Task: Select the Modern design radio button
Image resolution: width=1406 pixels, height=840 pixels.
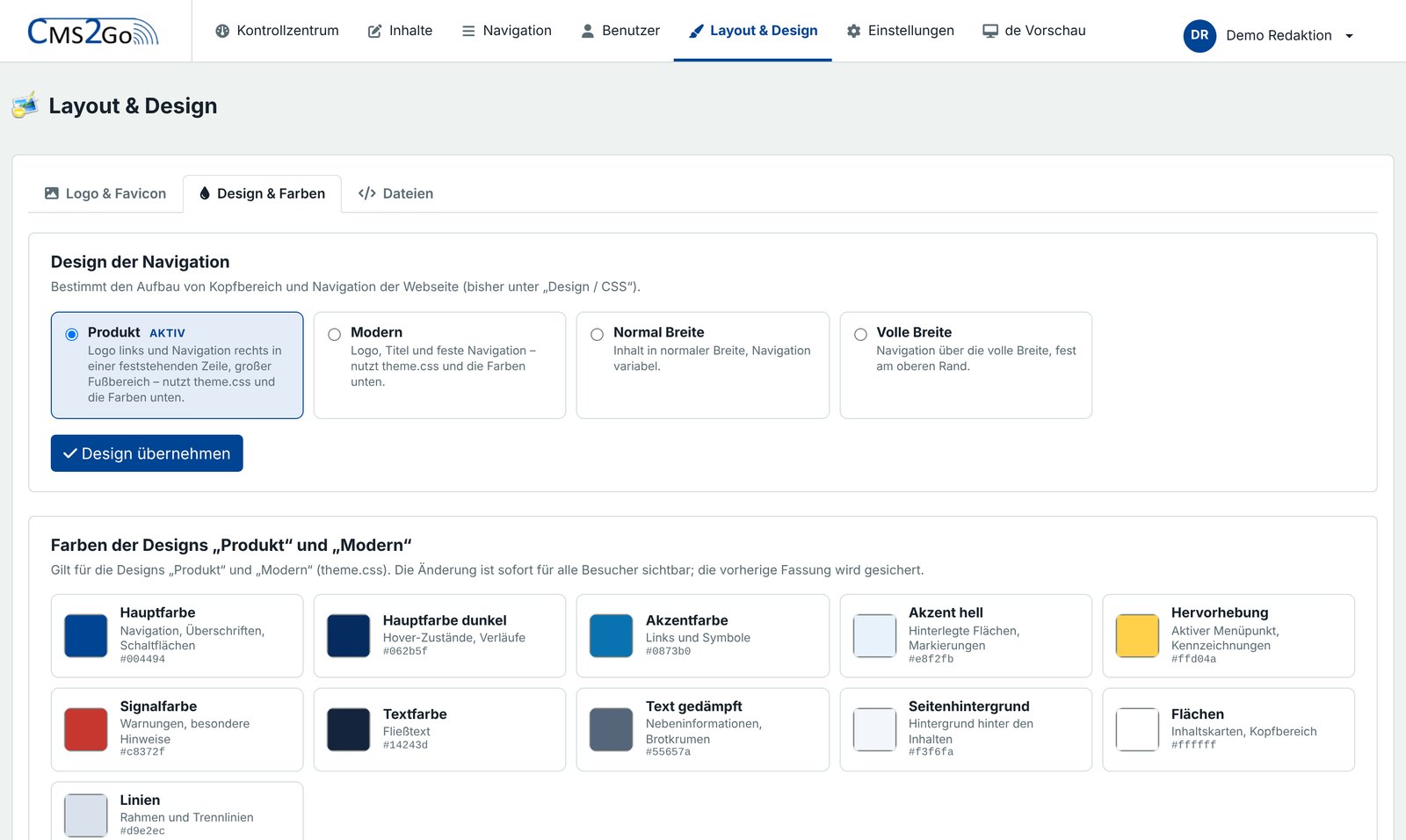Action: pyautogui.click(x=335, y=334)
